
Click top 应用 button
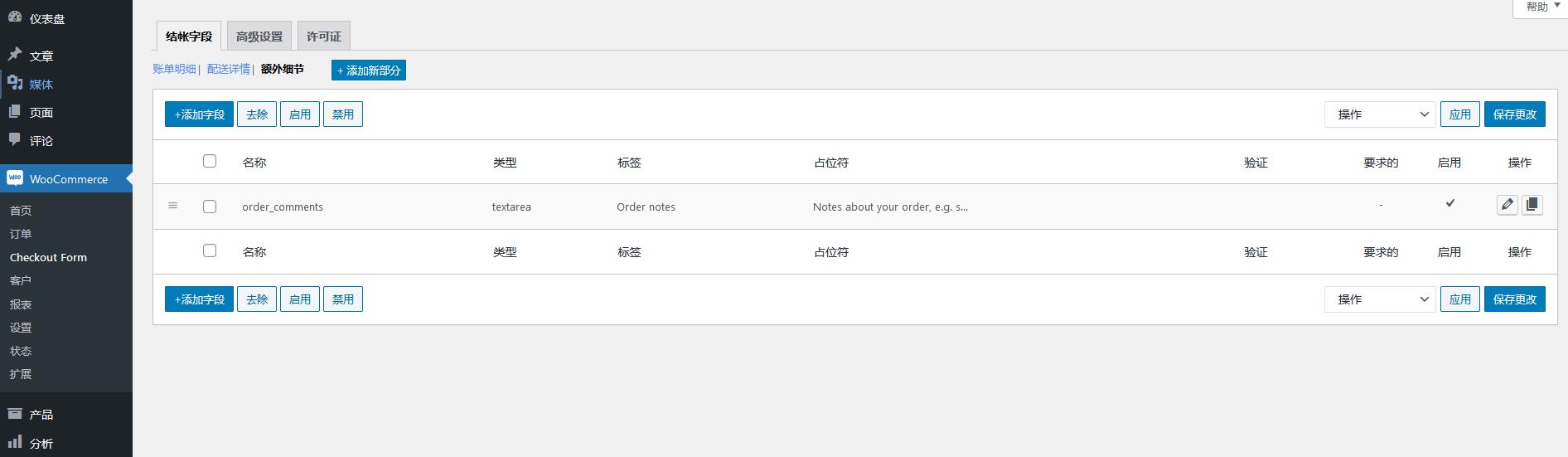point(1460,114)
